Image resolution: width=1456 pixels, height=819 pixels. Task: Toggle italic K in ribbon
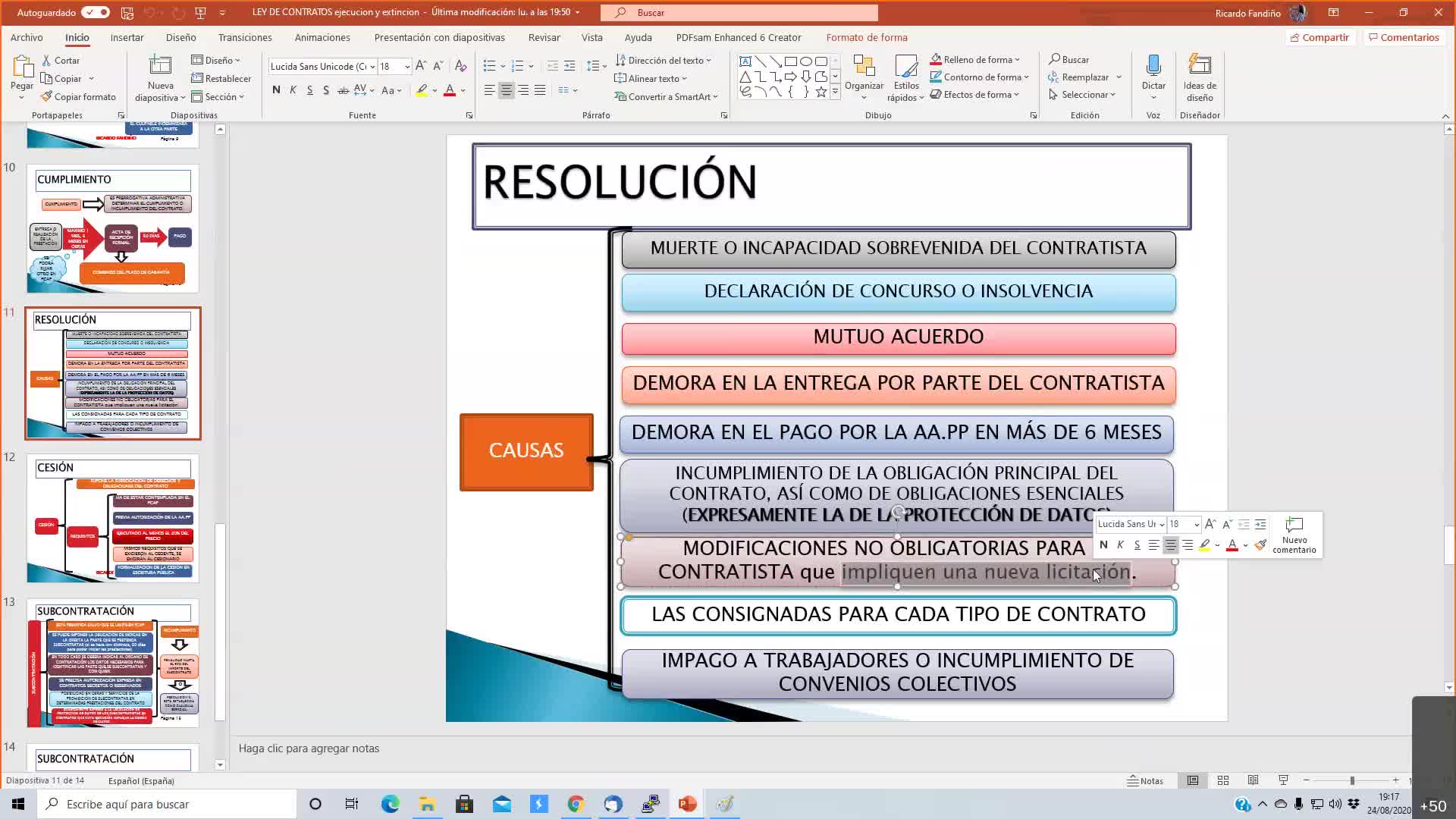(x=293, y=89)
